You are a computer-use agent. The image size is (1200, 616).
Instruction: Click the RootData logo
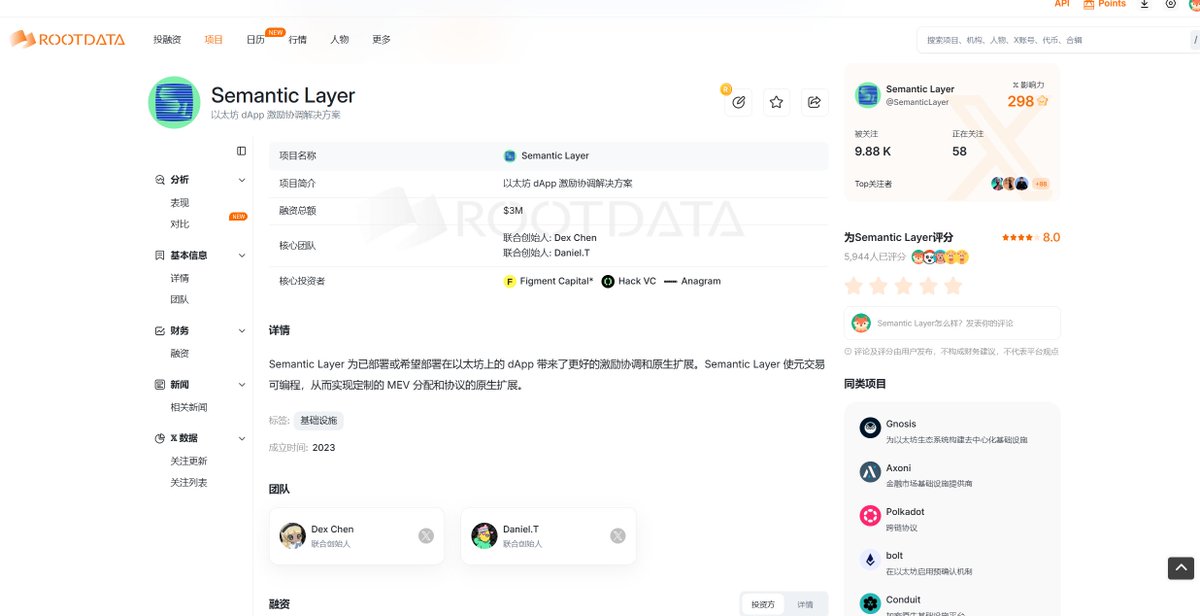click(x=68, y=39)
